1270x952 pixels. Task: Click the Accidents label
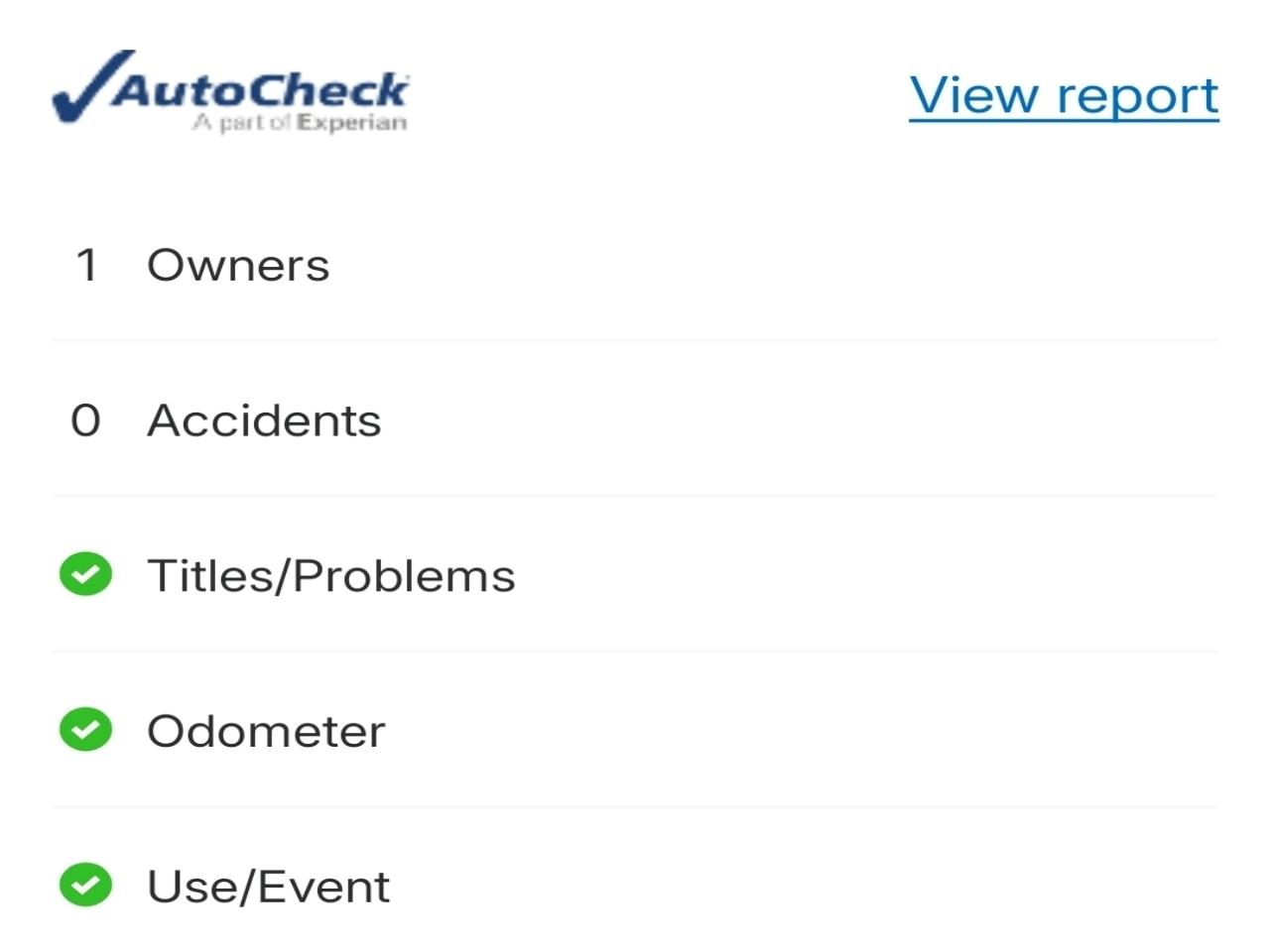coord(264,420)
